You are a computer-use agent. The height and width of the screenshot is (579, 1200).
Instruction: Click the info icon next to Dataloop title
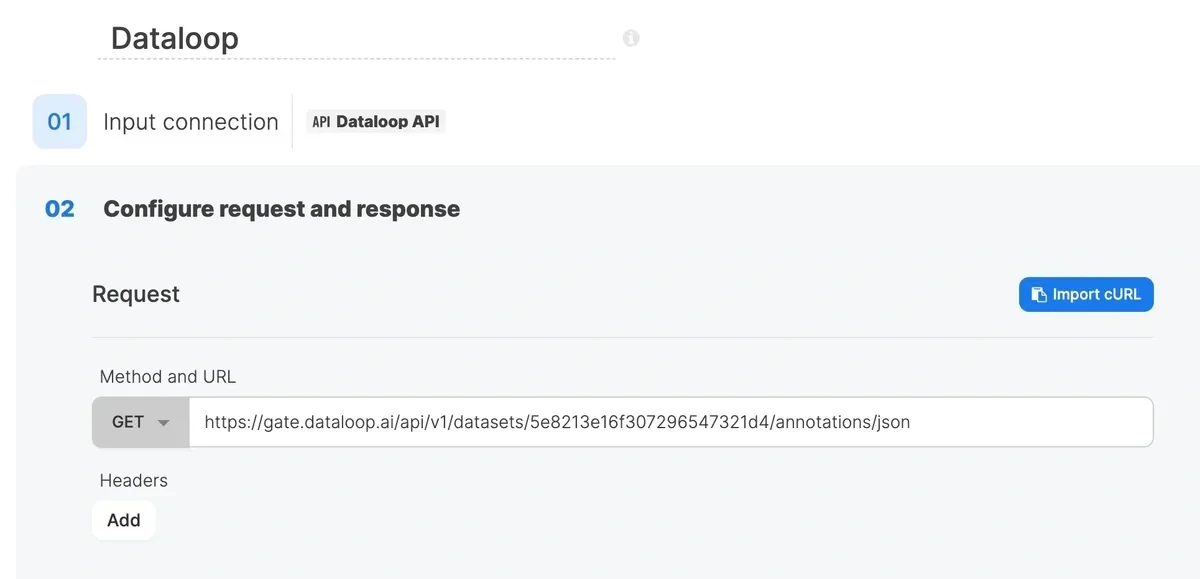point(630,37)
